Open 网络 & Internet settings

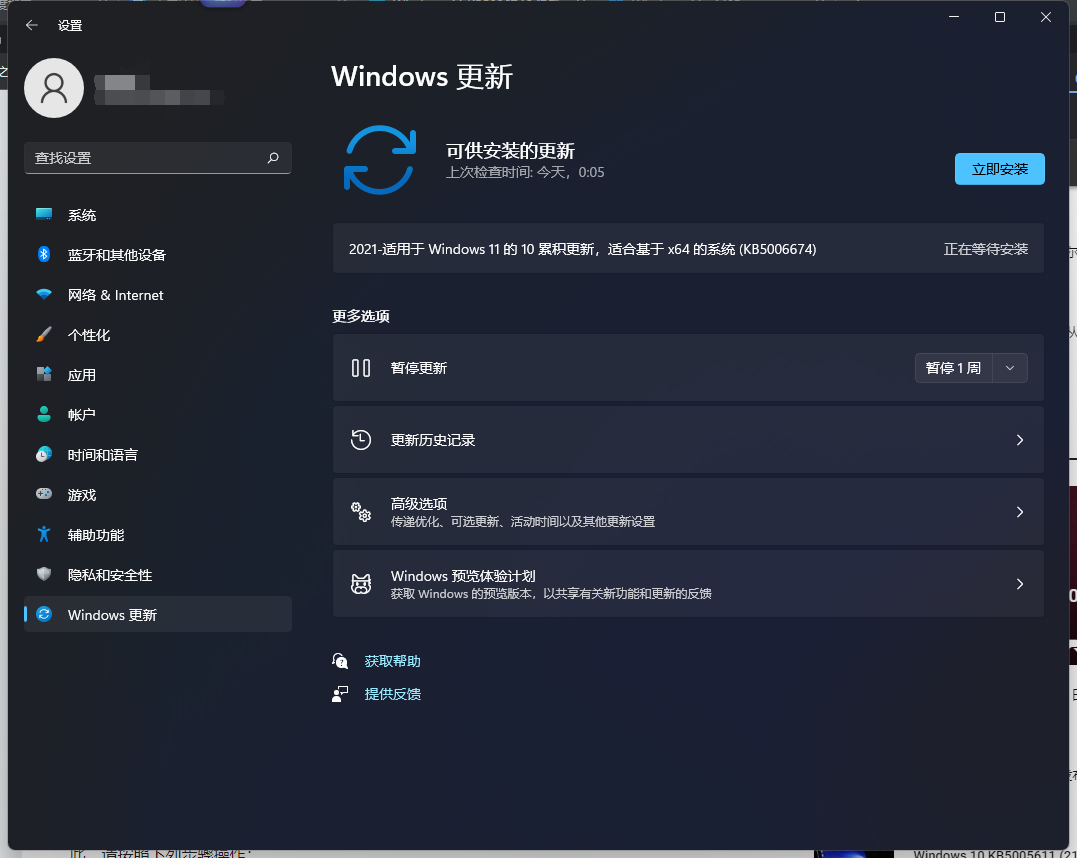pos(158,295)
